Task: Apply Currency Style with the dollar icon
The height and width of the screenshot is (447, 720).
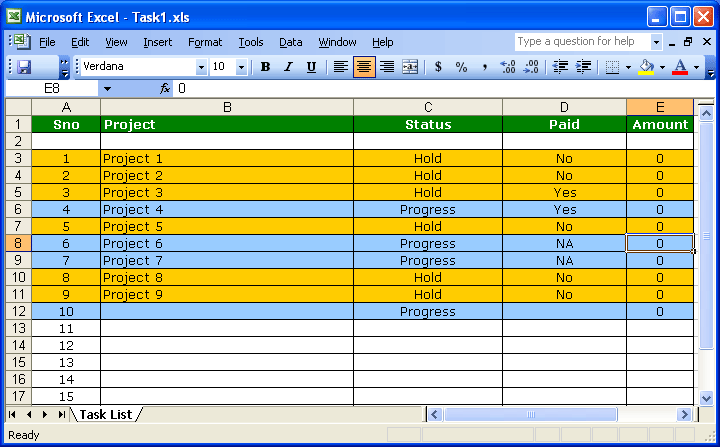Action: pos(438,67)
